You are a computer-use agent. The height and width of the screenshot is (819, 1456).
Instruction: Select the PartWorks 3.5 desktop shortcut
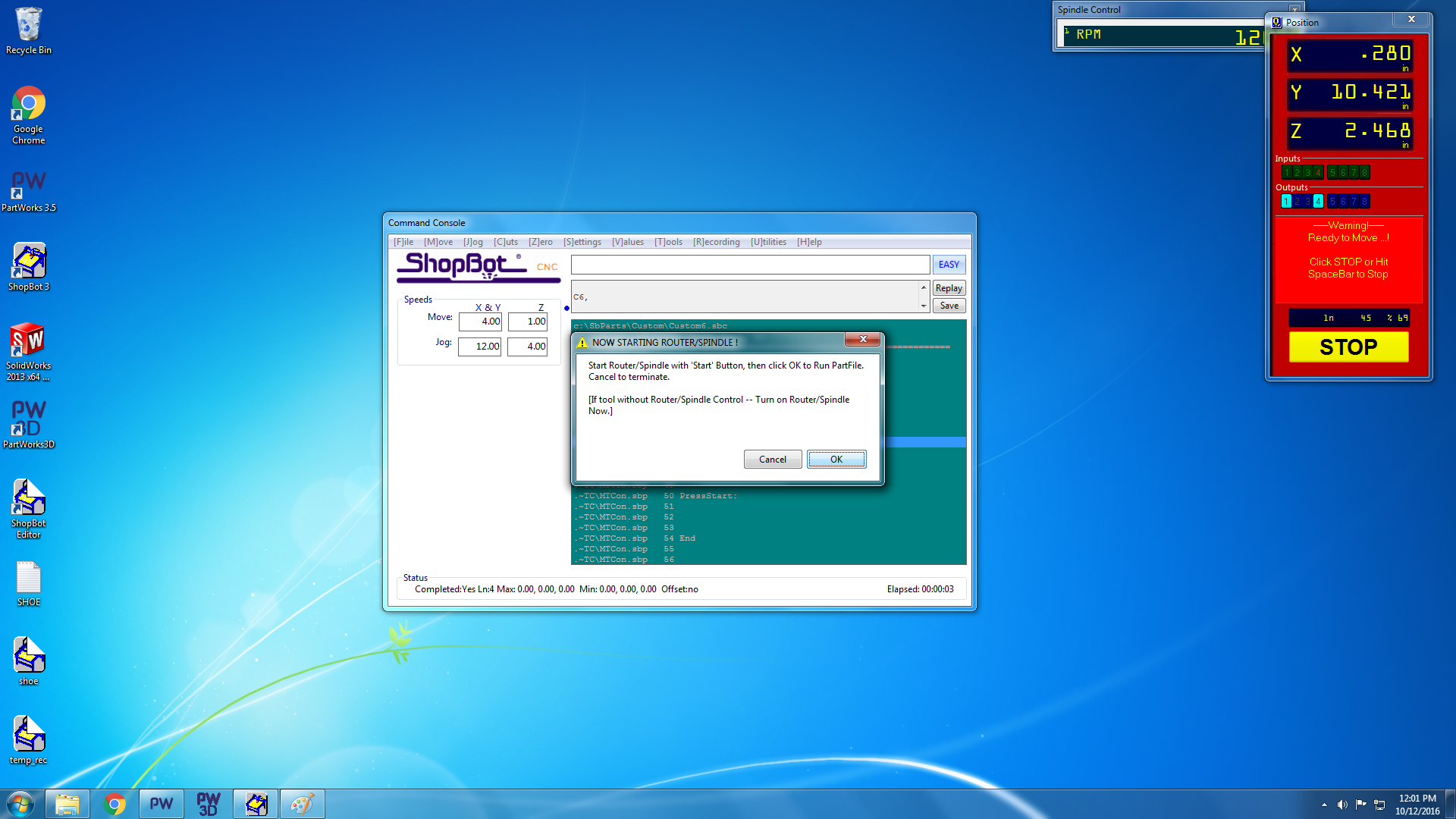[x=29, y=191]
